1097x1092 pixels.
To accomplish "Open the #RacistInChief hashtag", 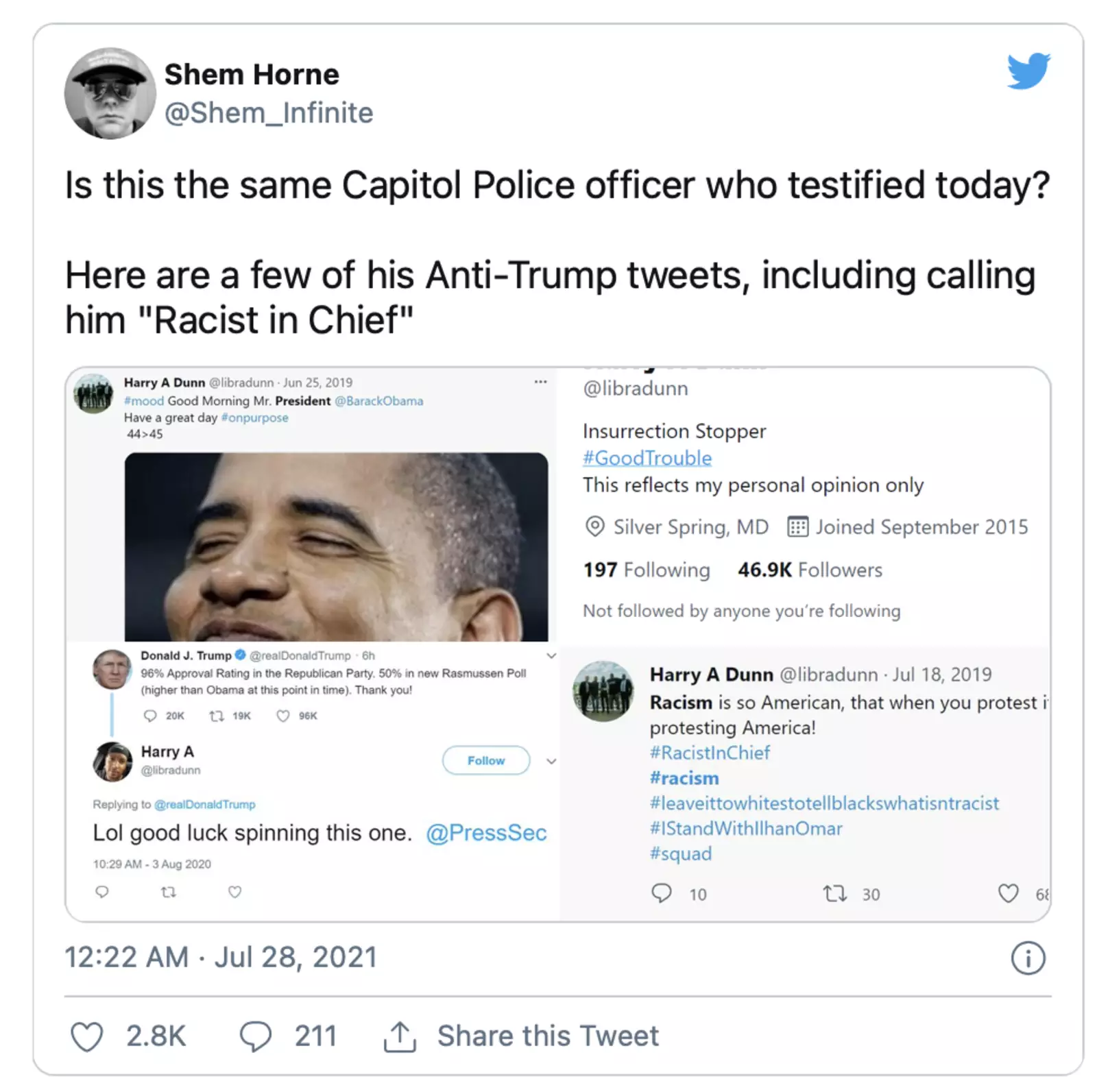I will click(x=710, y=753).
